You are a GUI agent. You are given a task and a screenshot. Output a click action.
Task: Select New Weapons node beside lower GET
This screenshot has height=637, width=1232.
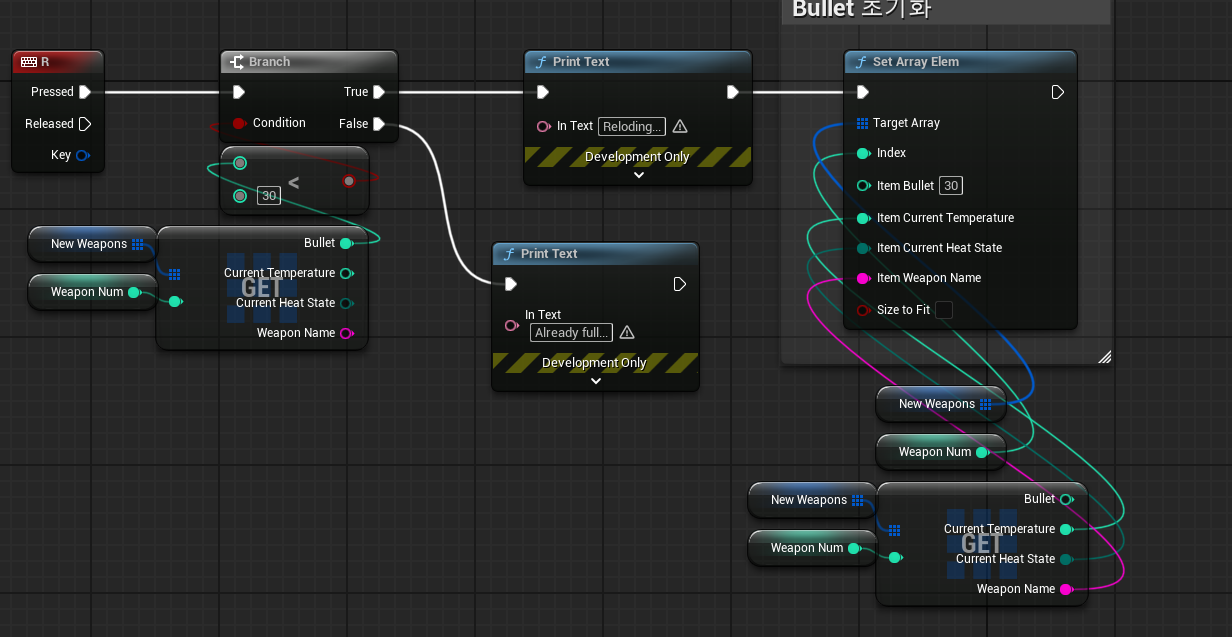[812, 500]
